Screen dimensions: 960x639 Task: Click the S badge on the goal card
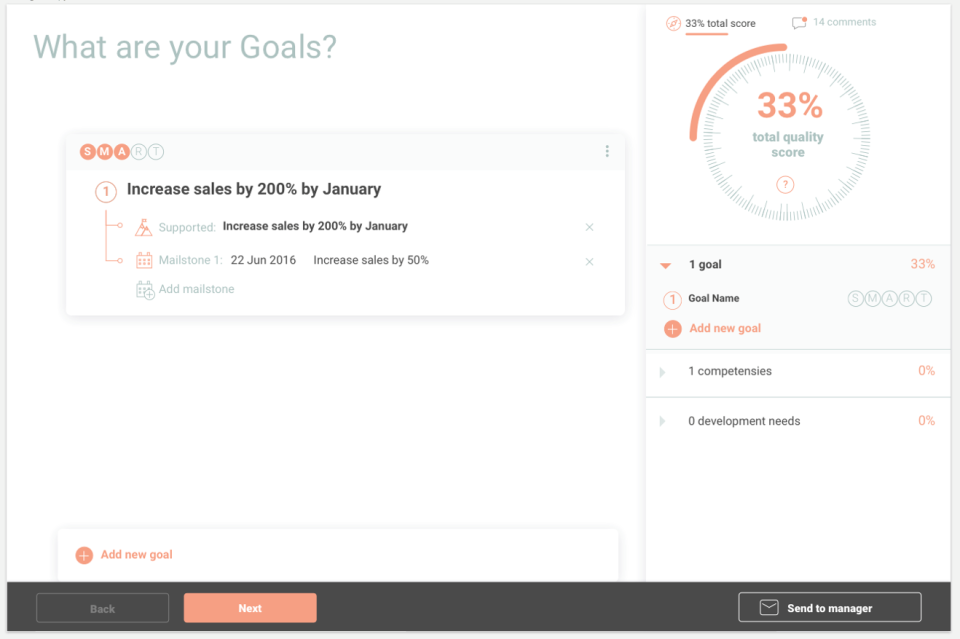click(x=88, y=151)
